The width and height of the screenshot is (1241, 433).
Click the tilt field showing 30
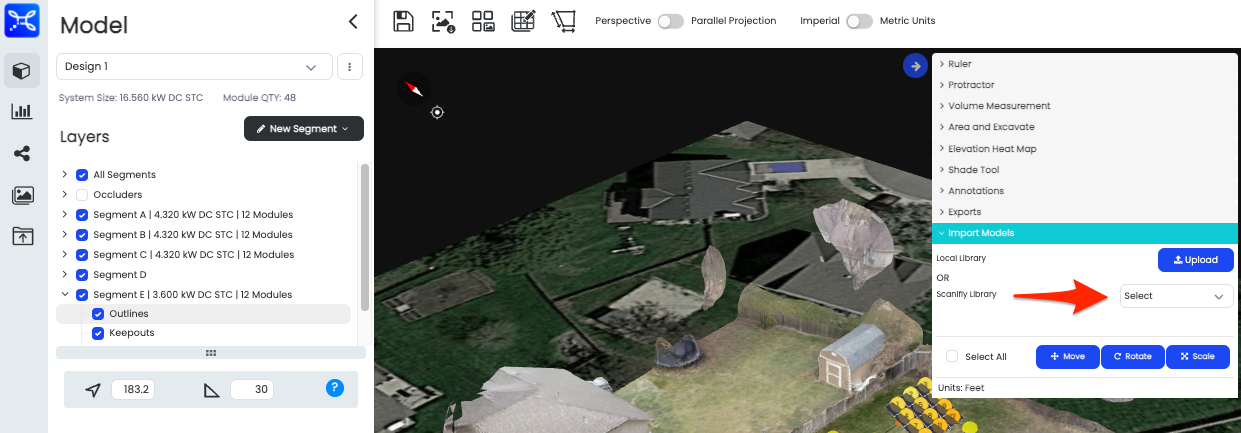click(252, 390)
